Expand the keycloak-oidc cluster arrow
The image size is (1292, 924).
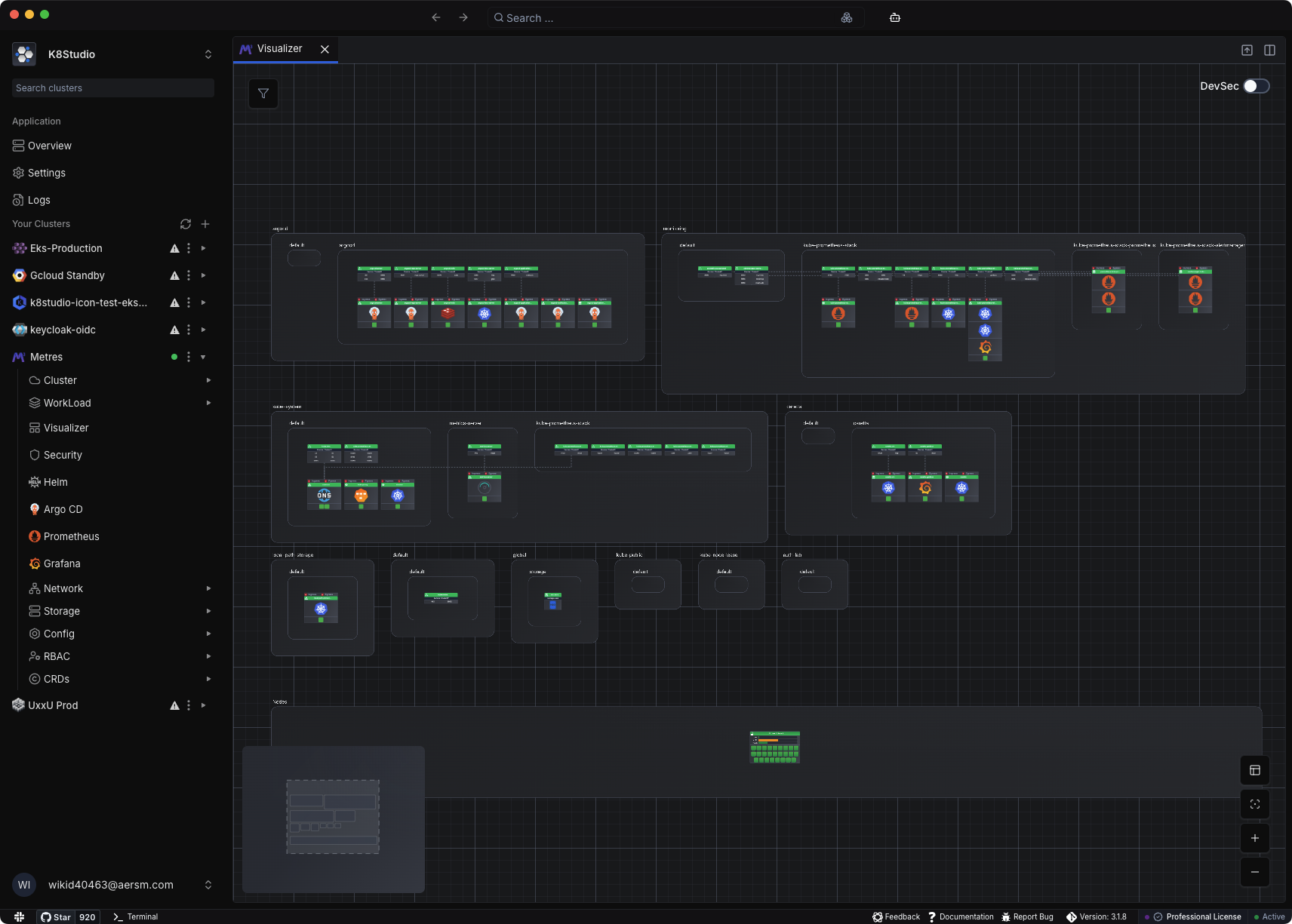click(203, 330)
